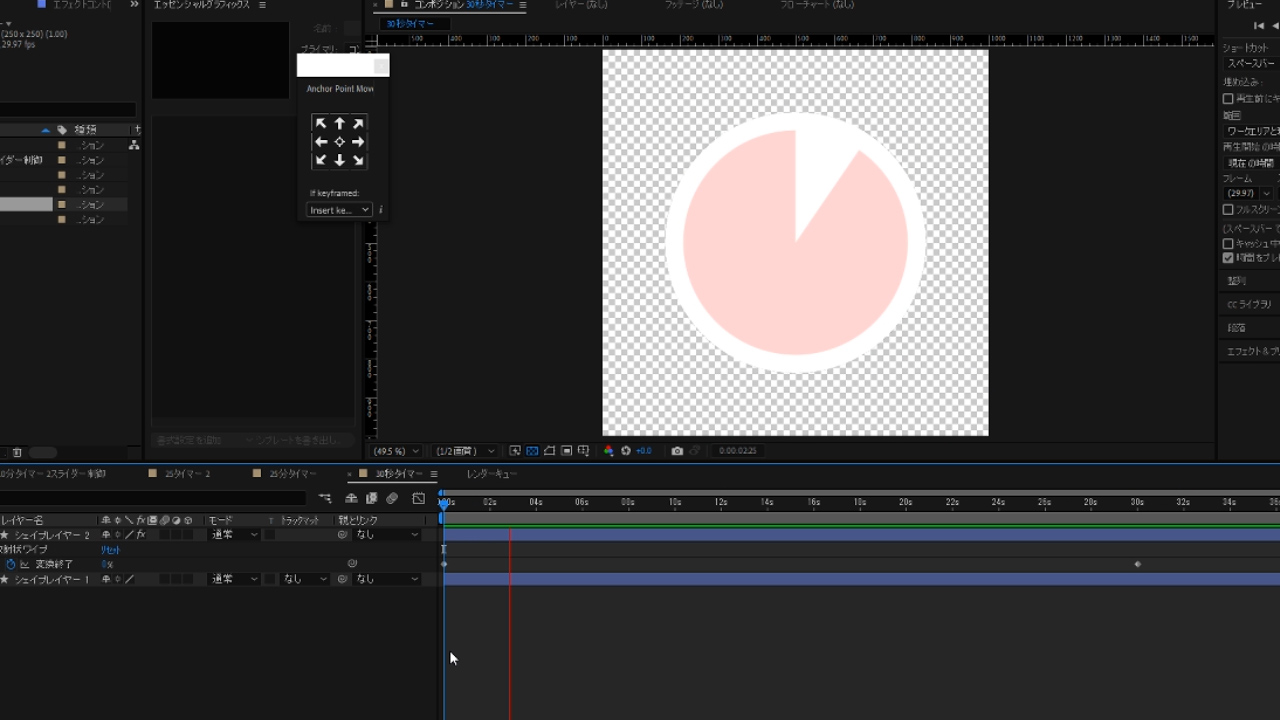Image resolution: width=1280 pixels, height=720 pixels.
Task: Click the bottom-right anchor arrow icon
Action: [x=358, y=160]
